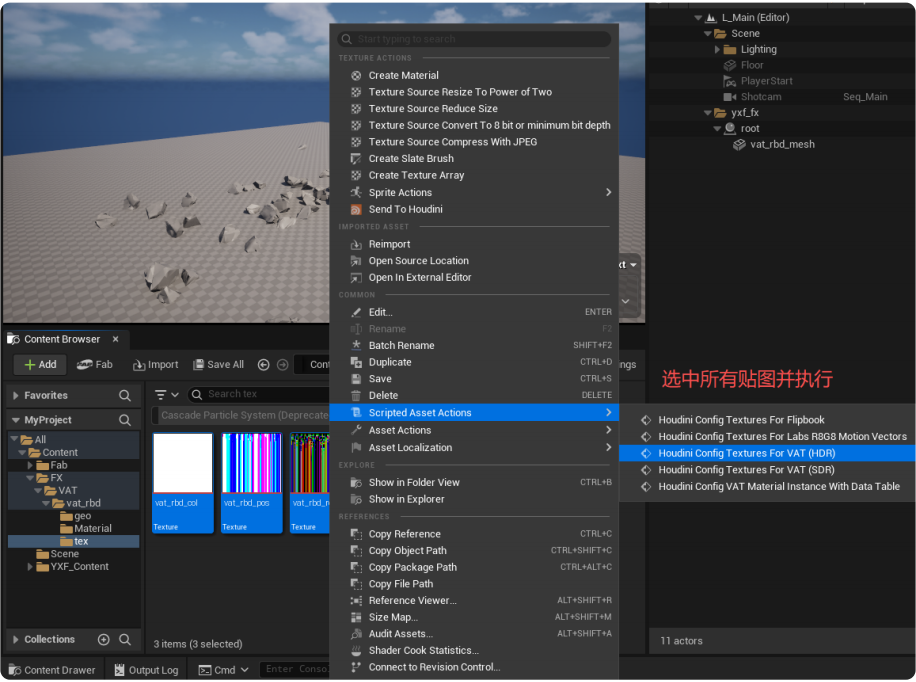The image size is (916, 682).
Task: Open the filter dropdown next to search
Action: 166,395
